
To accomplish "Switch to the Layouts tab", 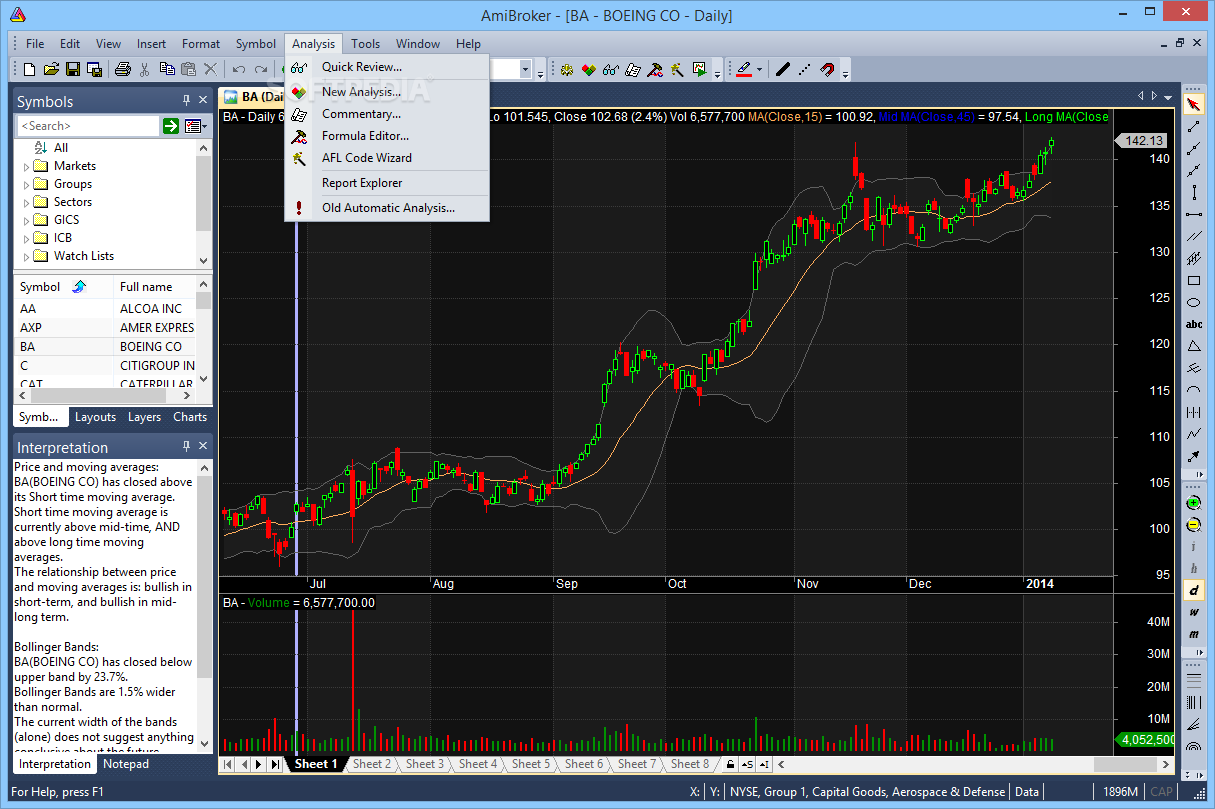I will click(x=96, y=417).
